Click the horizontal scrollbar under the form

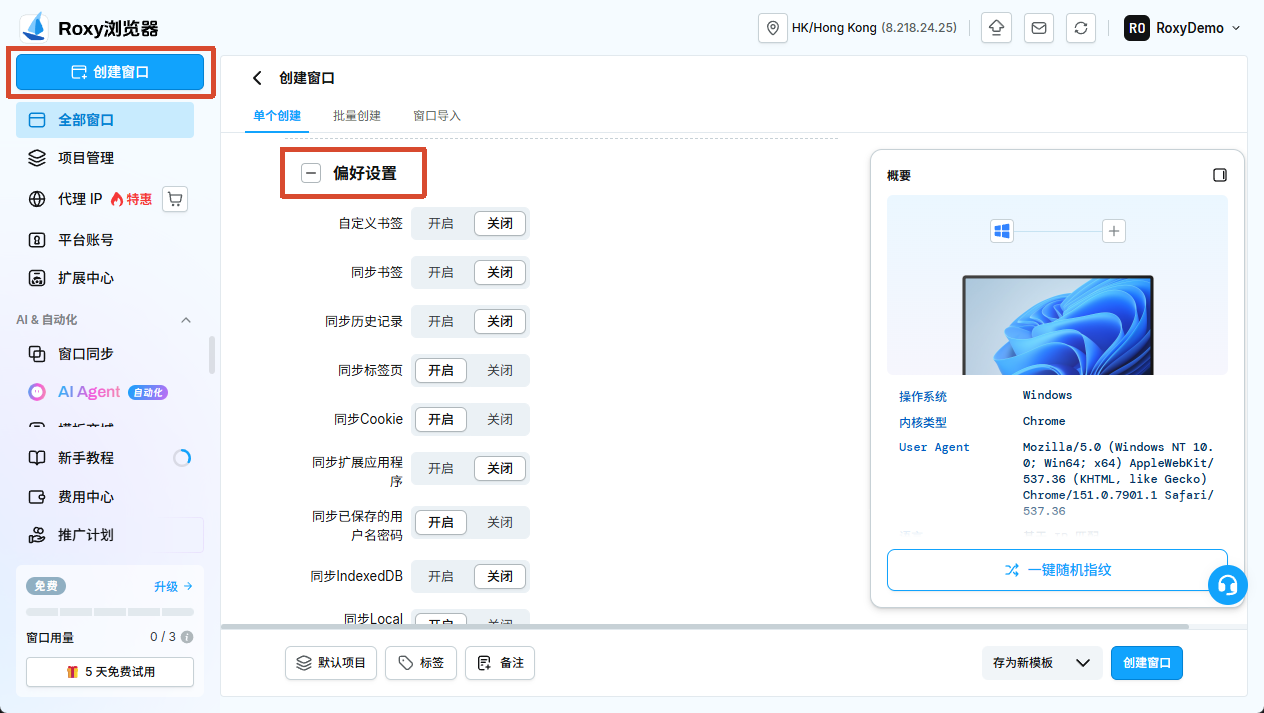pyautogui.click(x=705, y=627)
